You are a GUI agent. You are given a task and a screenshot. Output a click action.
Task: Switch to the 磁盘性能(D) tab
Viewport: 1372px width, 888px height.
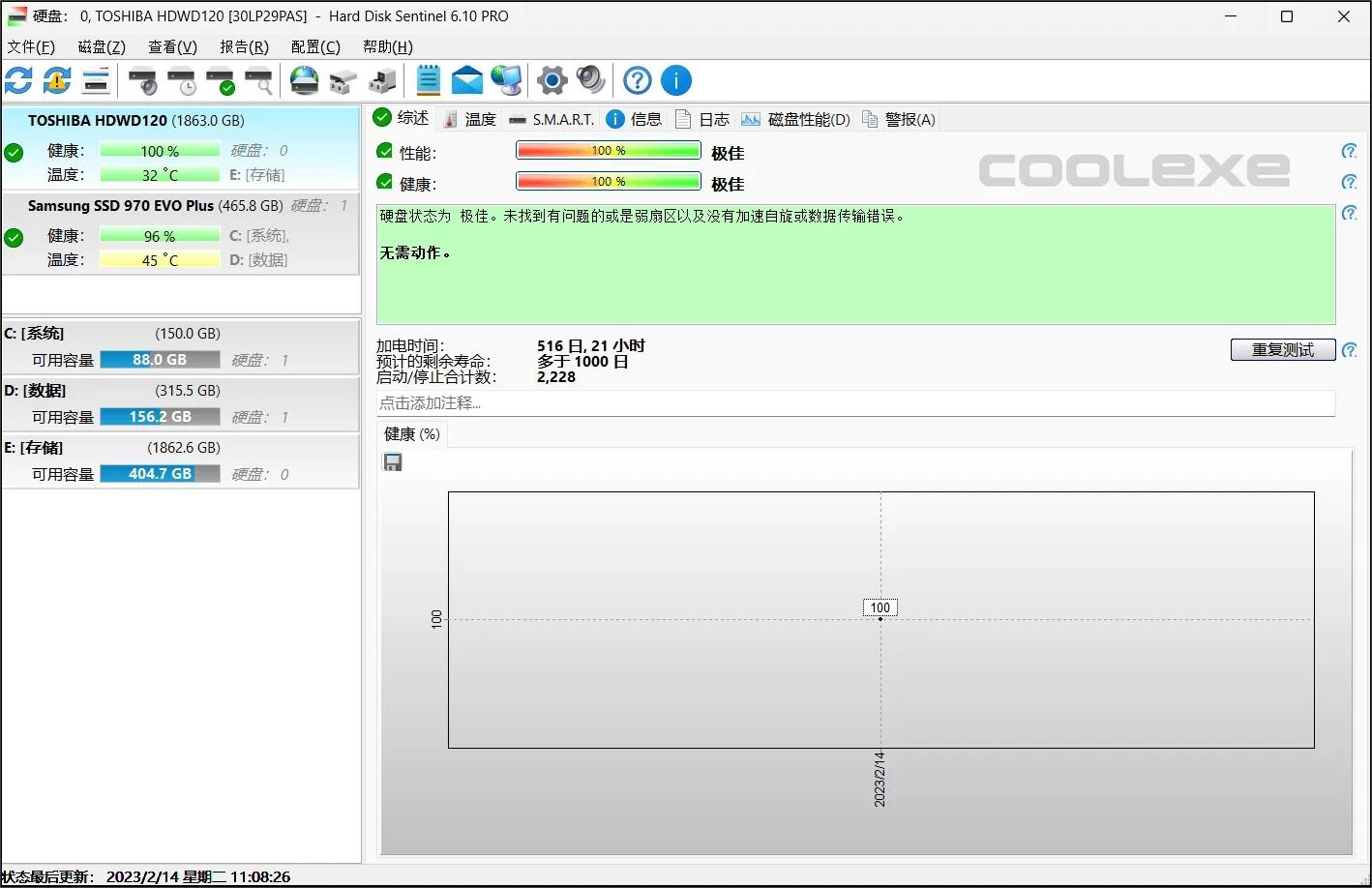click(795, 119)
